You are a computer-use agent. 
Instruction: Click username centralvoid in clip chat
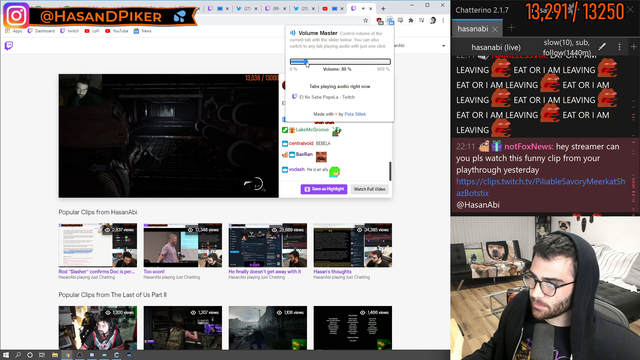pos(301,143)
